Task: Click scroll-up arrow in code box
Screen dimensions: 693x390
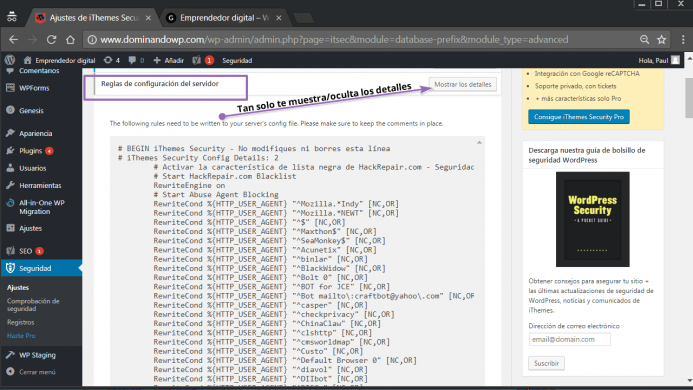Action: coord(479,142)
